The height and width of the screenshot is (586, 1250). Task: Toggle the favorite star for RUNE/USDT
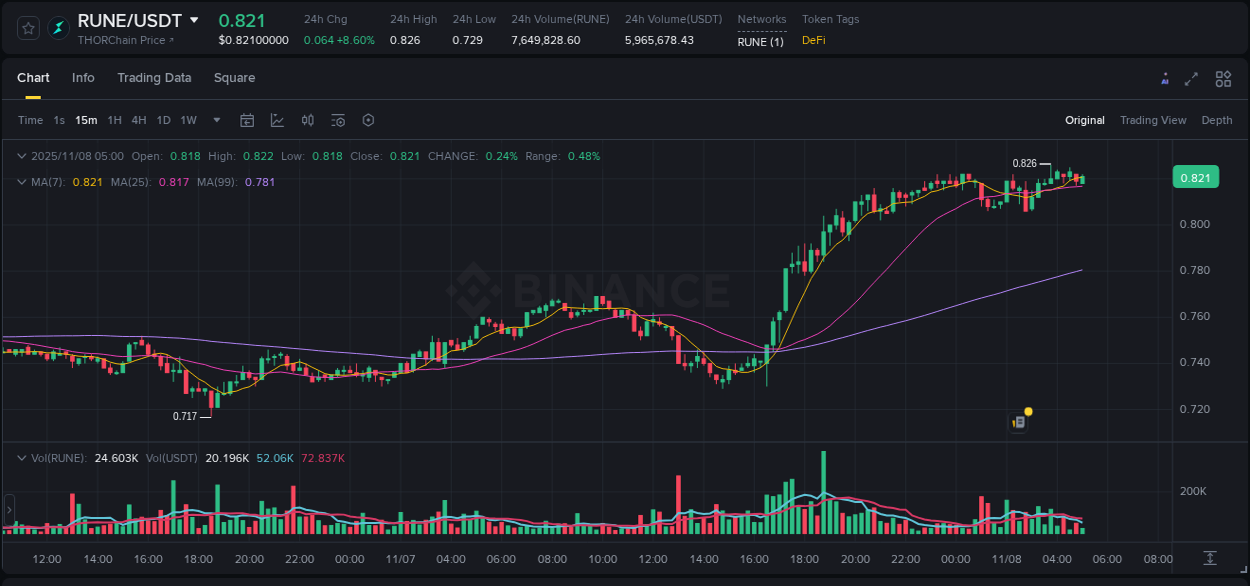point(27,28)
